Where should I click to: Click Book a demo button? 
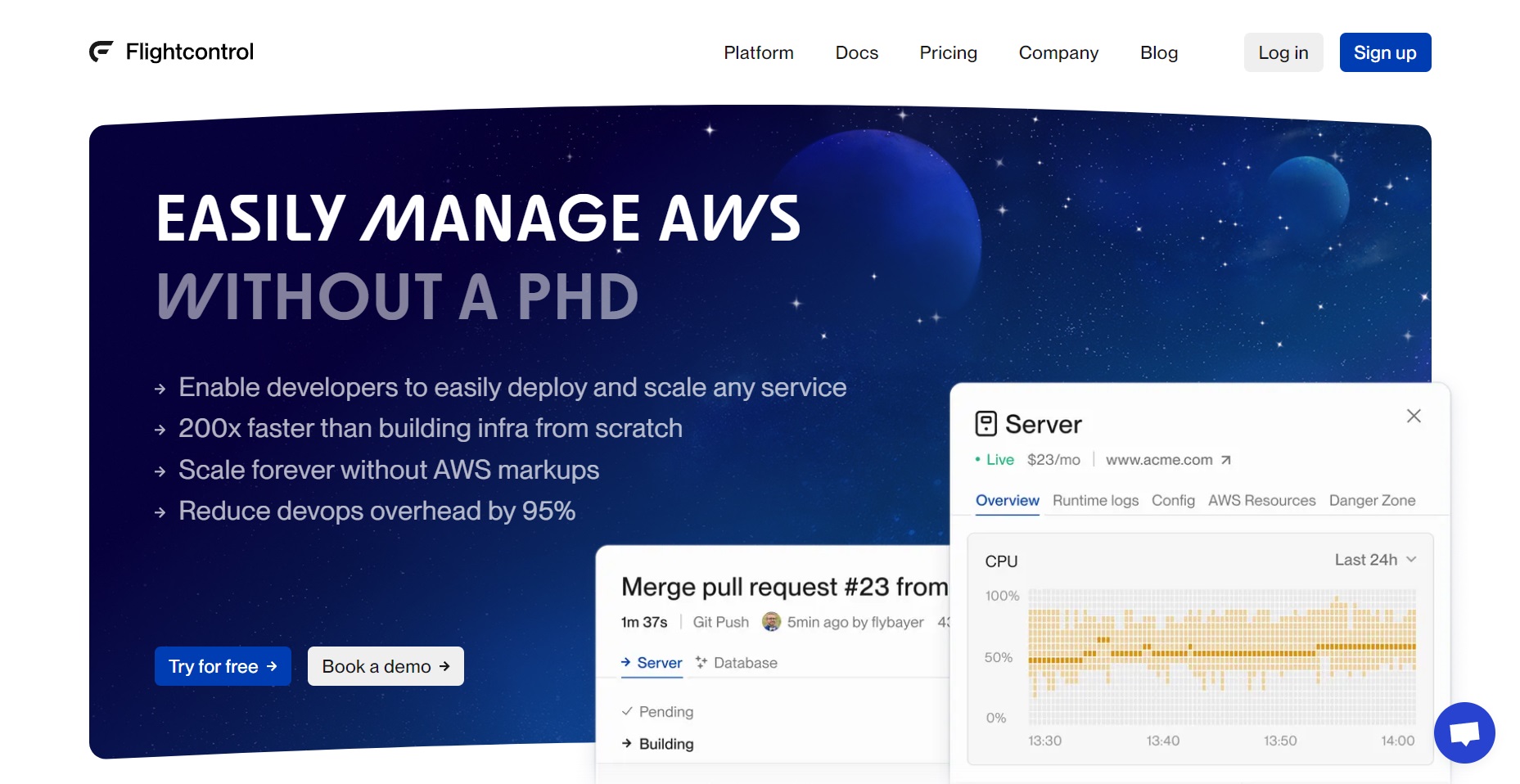tap(386, 666)
